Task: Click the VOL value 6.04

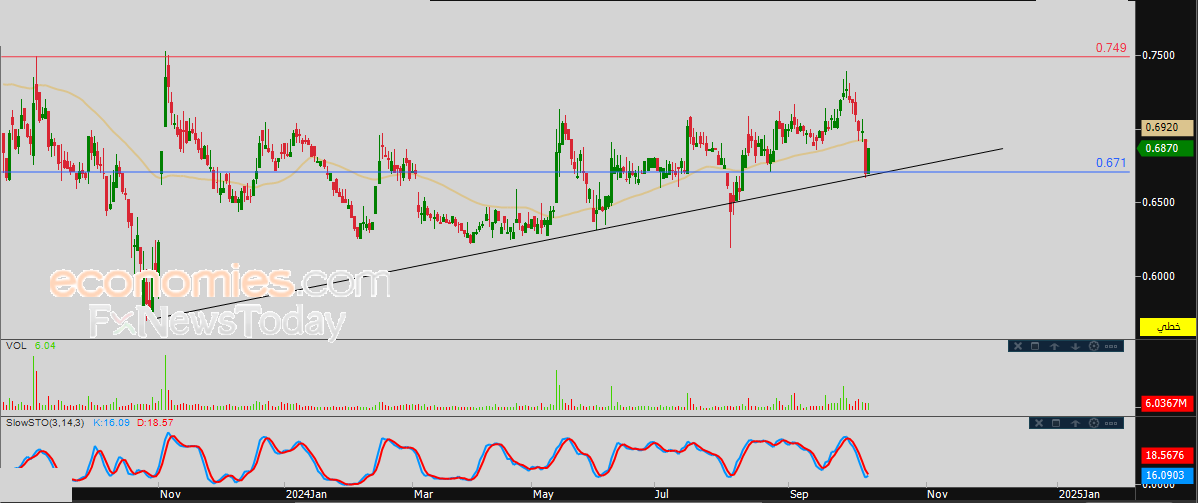Action: coord(45,346)
